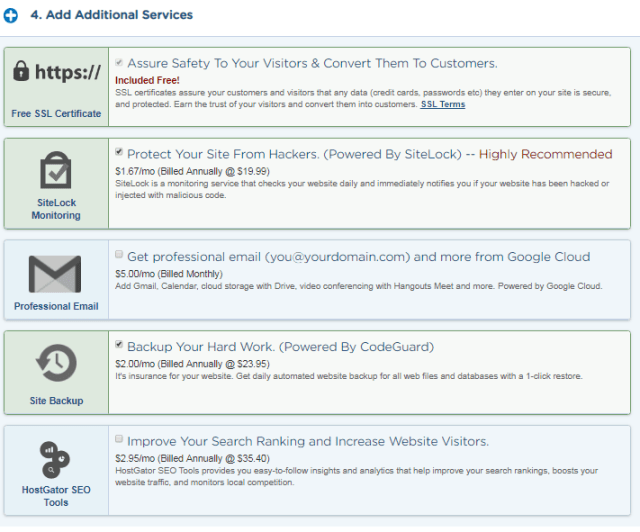Enable the Google Cloud professional email checkbox
Screen dimensions: 640x532
coord(119,254)
